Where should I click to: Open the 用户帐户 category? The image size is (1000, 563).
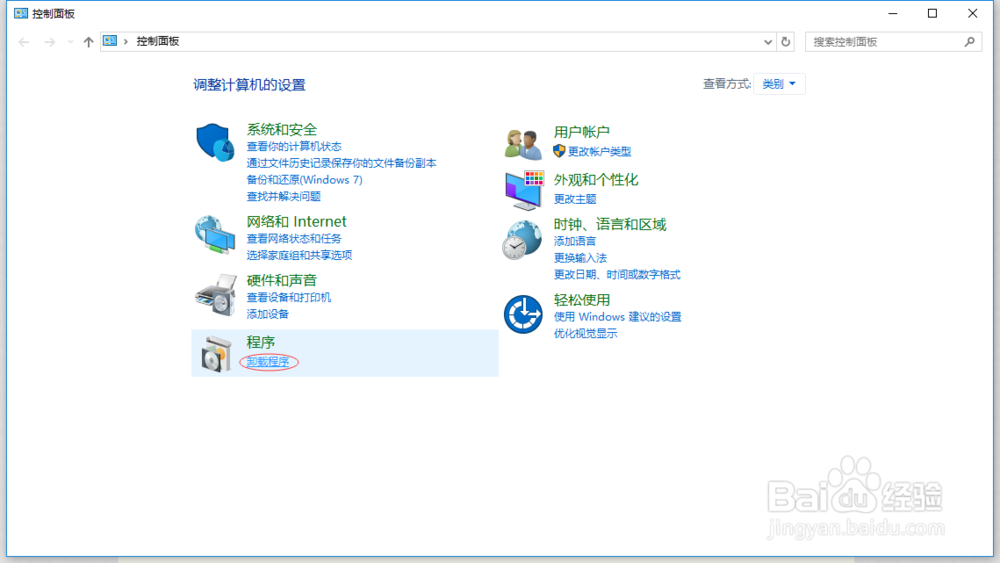[x=582, y=132]
